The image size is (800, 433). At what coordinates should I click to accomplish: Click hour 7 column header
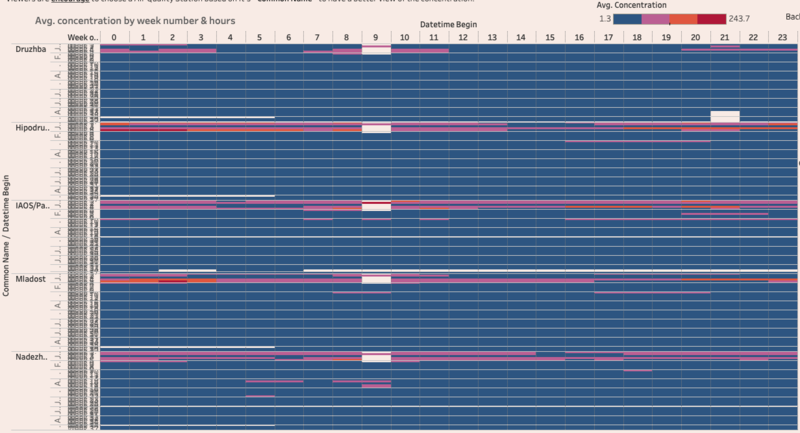(318, 37)
